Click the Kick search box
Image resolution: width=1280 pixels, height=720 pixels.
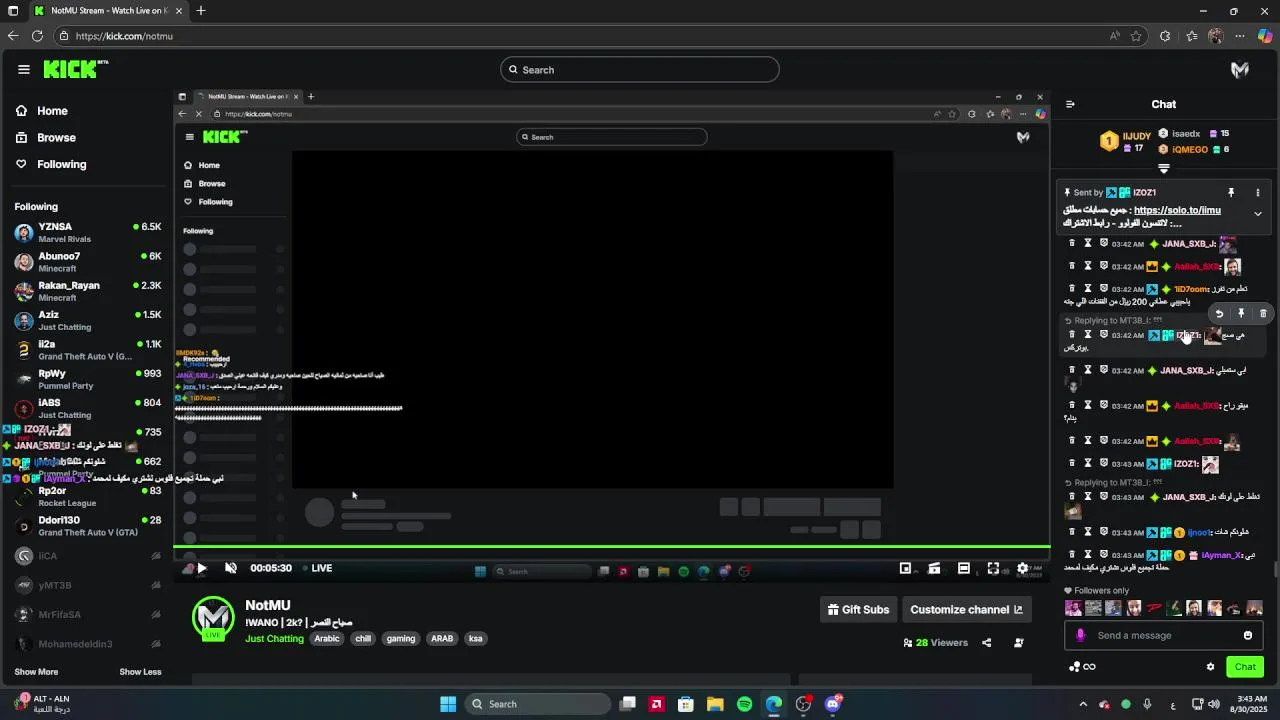(640, 70)
